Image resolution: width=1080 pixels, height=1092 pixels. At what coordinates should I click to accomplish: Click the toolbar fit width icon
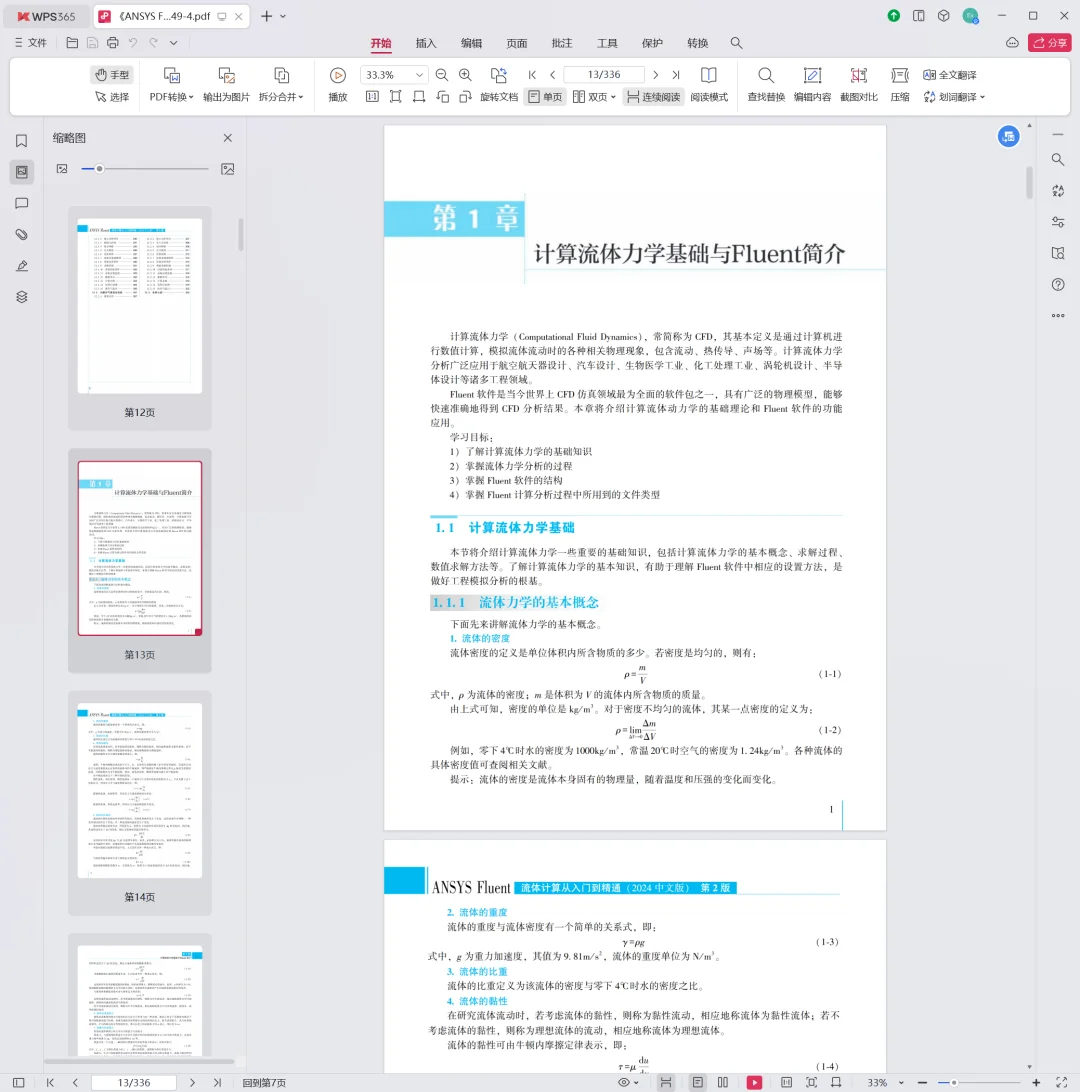click(418, 97)
